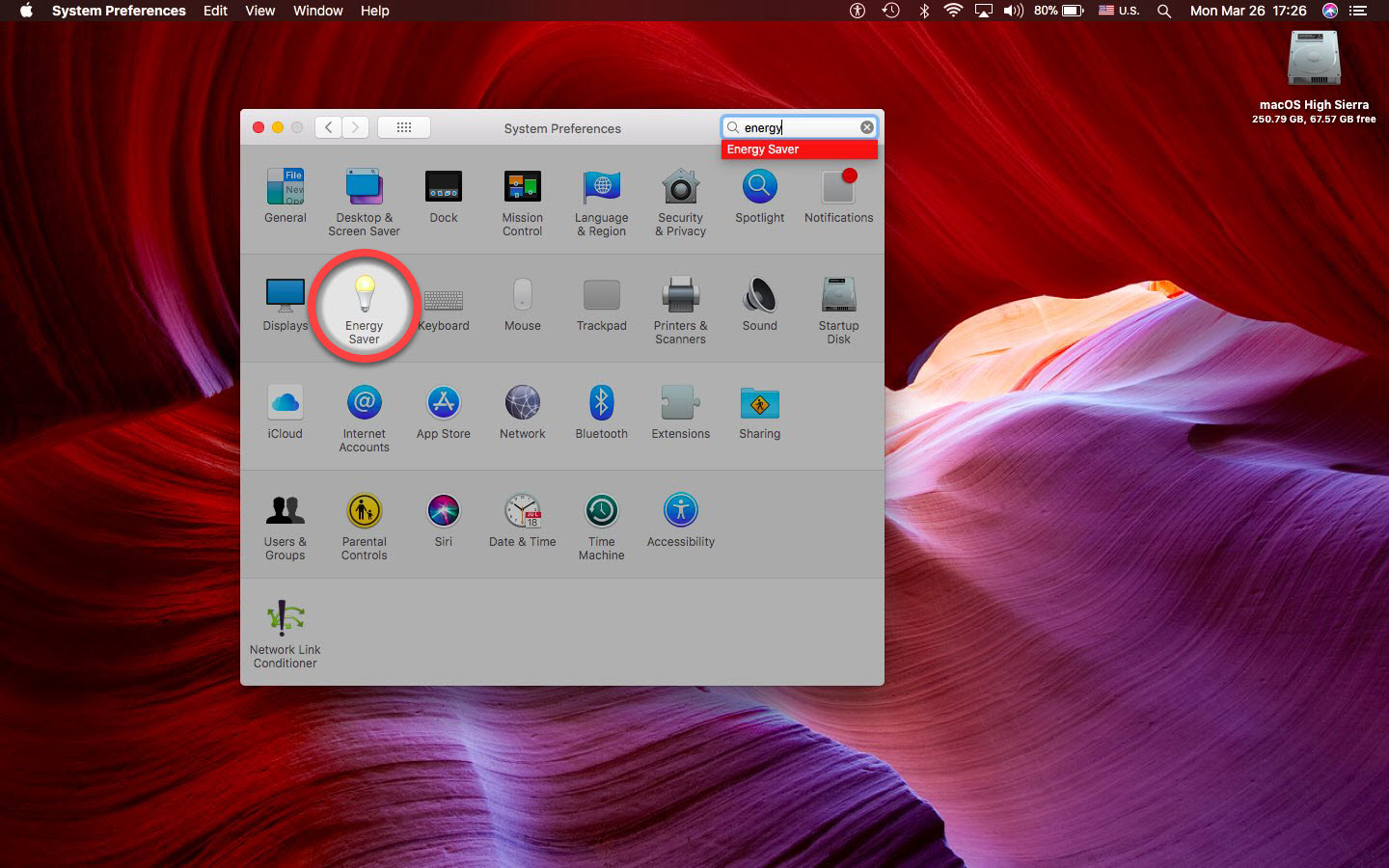The height and width of the screenshot is (868, 1389).
Task: Open Siri preferences pane
Action: pos(444,520)
